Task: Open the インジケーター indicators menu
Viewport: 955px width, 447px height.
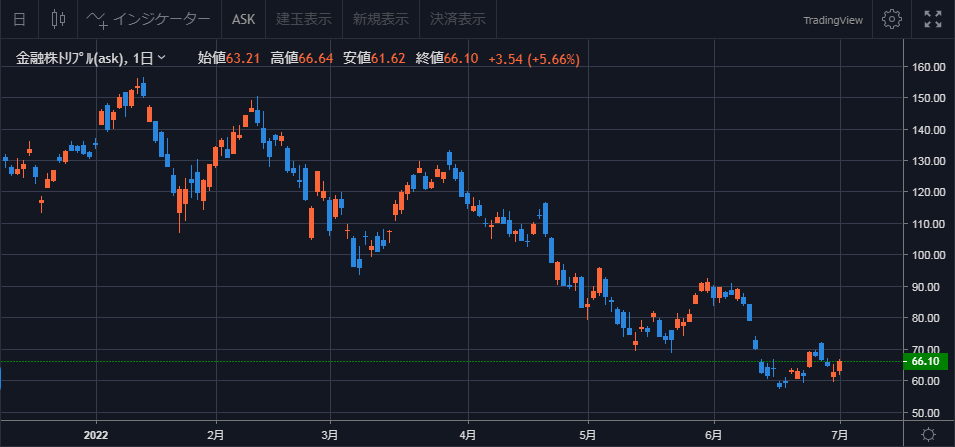Action: point(149,19)
